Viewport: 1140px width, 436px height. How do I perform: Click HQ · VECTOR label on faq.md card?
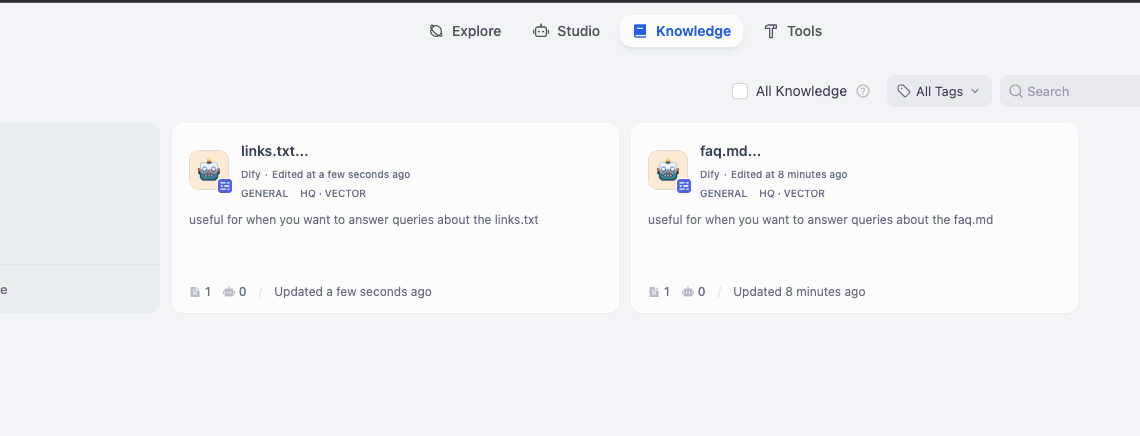pos(792,194)
